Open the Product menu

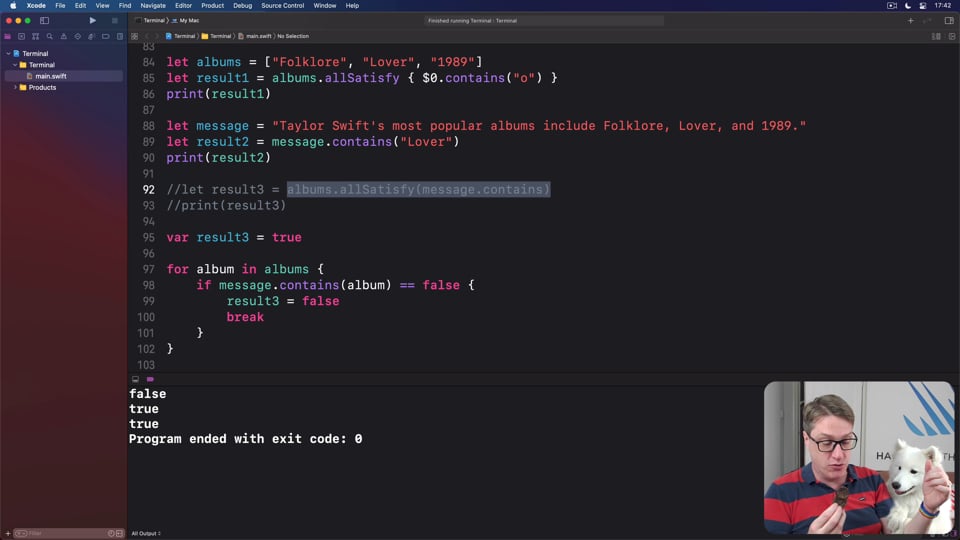pos(212,6)
